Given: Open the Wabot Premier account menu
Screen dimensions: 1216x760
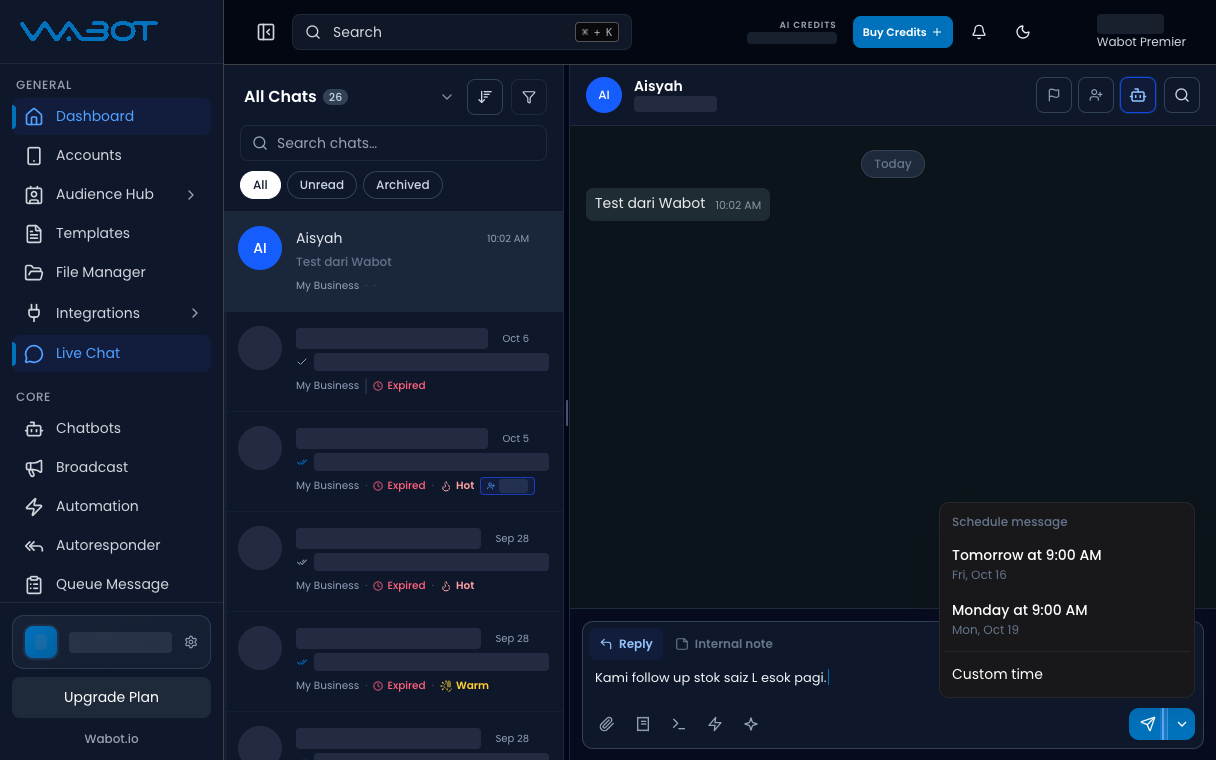Looking at the screenshot, I should point(1141,32).
